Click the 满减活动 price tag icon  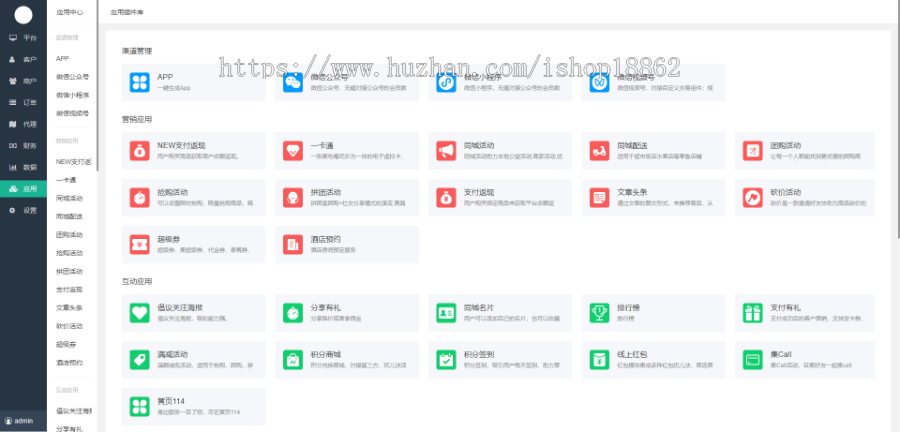(140, 360)
